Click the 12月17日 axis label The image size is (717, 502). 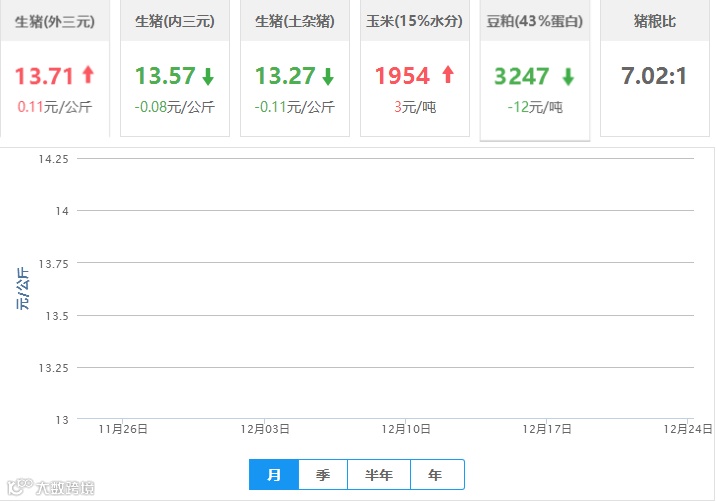click(x=547, y=429)
